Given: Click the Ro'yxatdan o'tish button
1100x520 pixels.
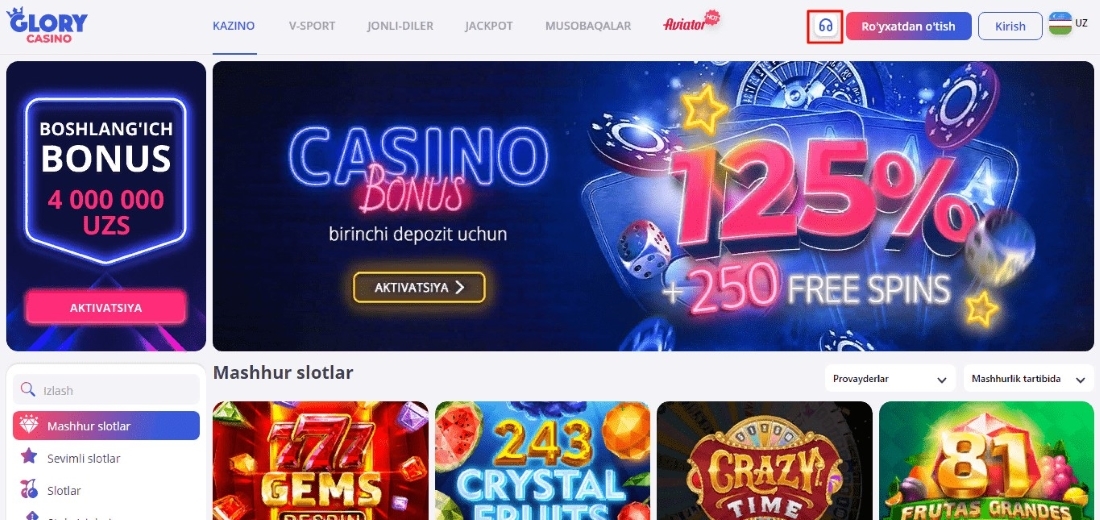Looking at the screenshot, I should [x=908, y=26].
